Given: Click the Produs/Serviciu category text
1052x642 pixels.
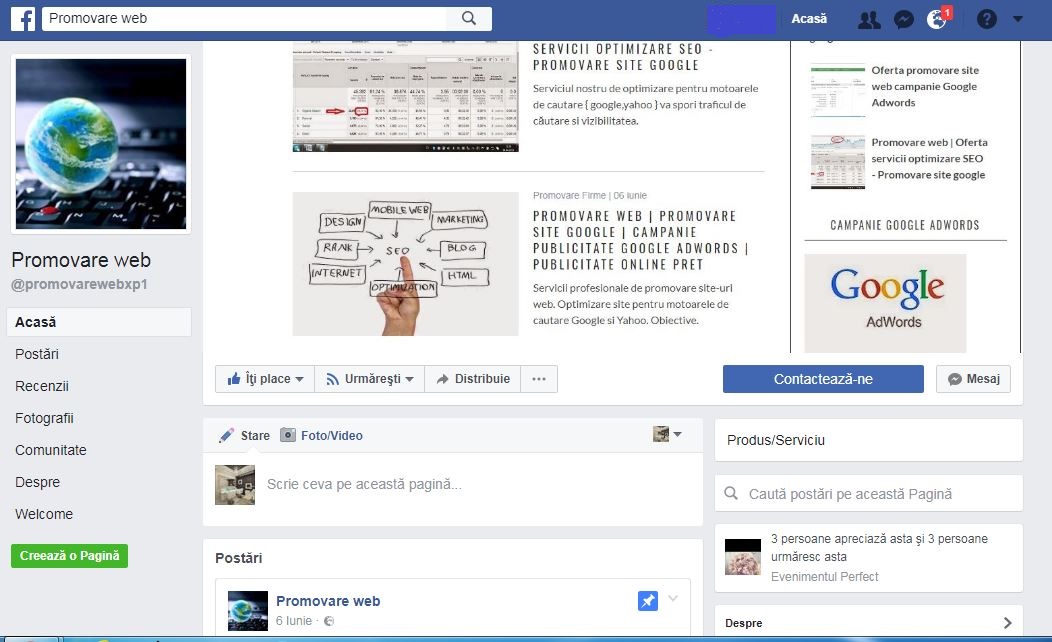Looking at the screenshot, I should point(776,440).
